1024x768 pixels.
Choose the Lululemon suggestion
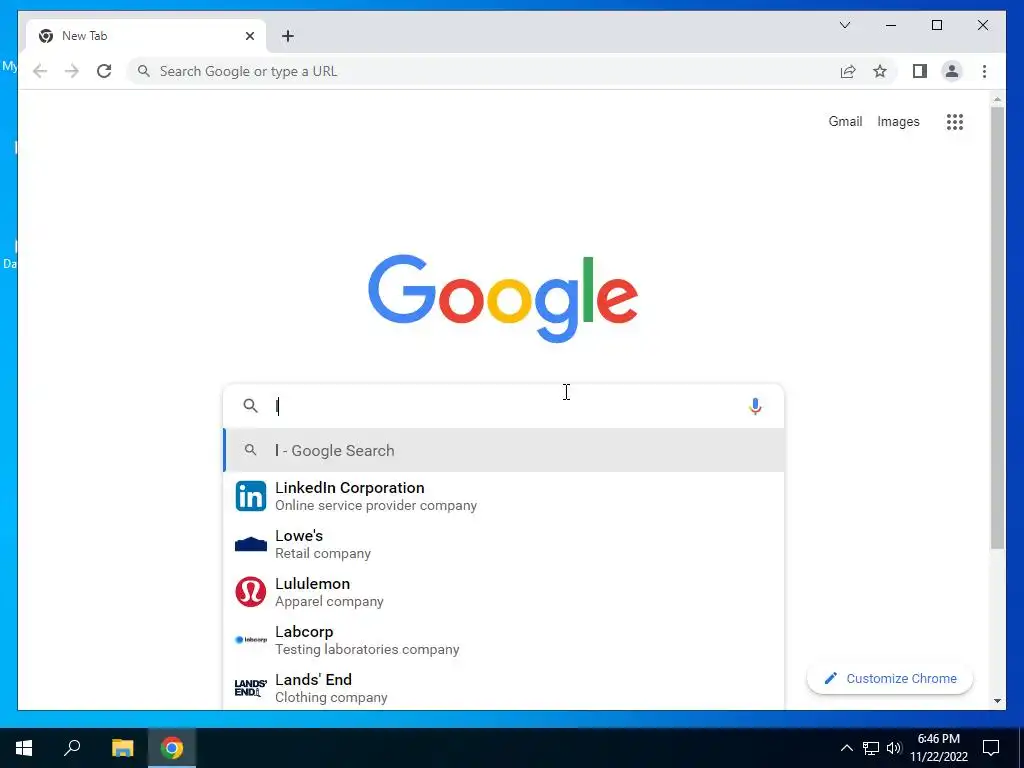(x=504, y=592)
